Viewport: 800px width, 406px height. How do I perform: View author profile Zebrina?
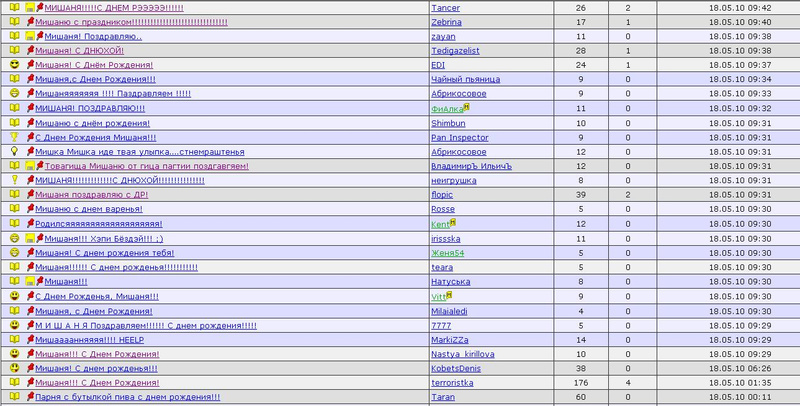(x=446, y=22)
